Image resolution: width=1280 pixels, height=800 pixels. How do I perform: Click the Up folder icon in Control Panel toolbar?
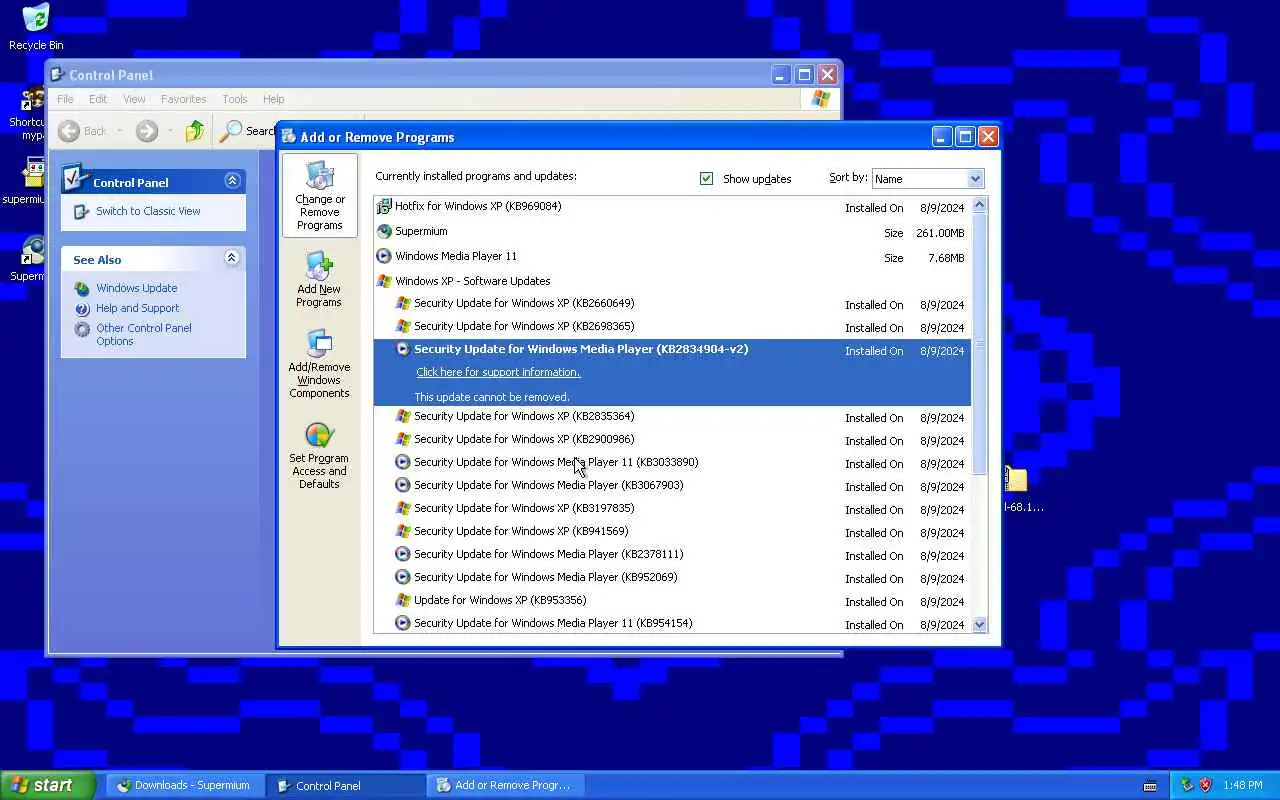[x=195, y=131]
